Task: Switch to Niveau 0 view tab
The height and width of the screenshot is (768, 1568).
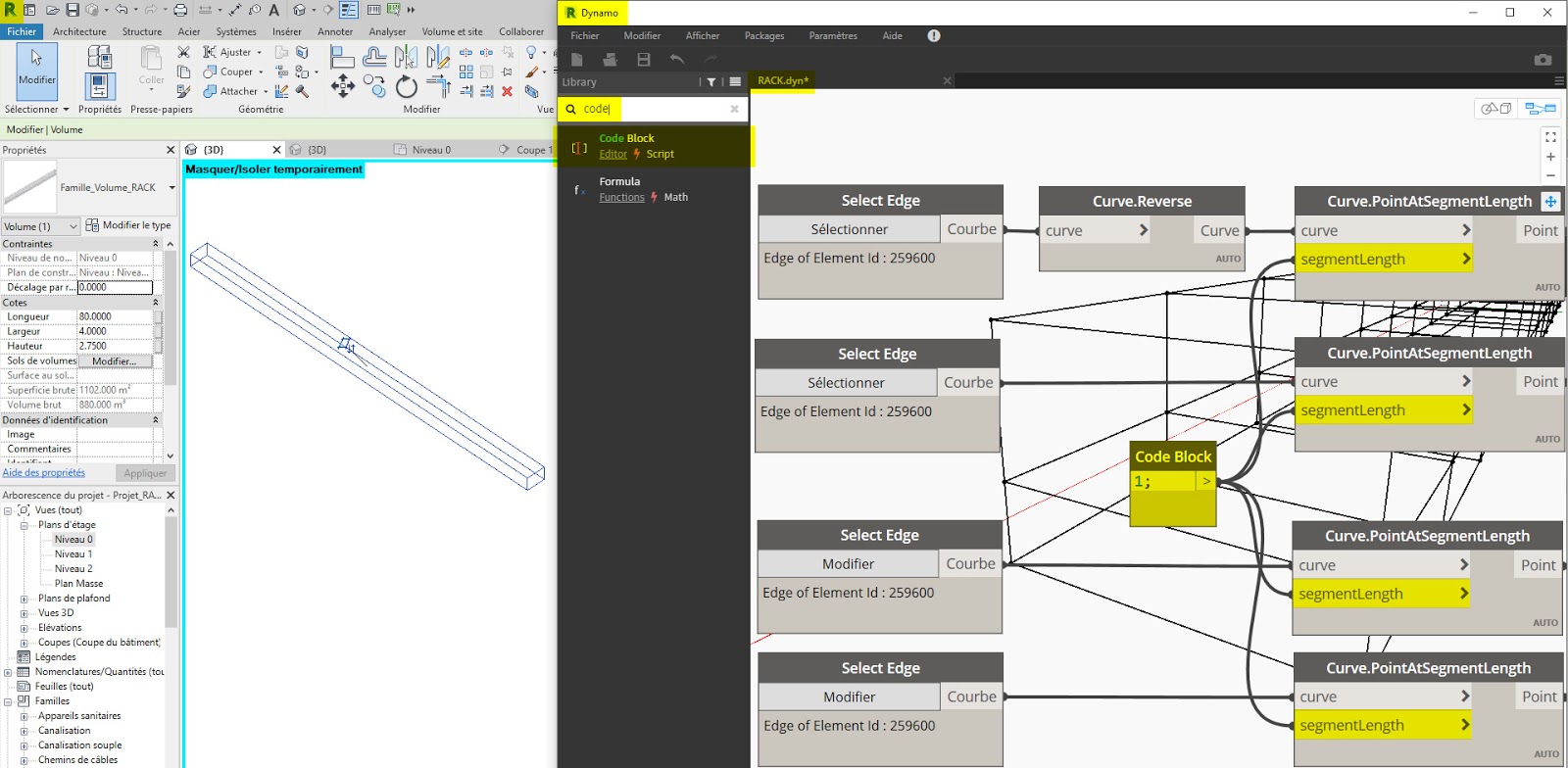Action: pyautogui.click(x=431, y=150)
